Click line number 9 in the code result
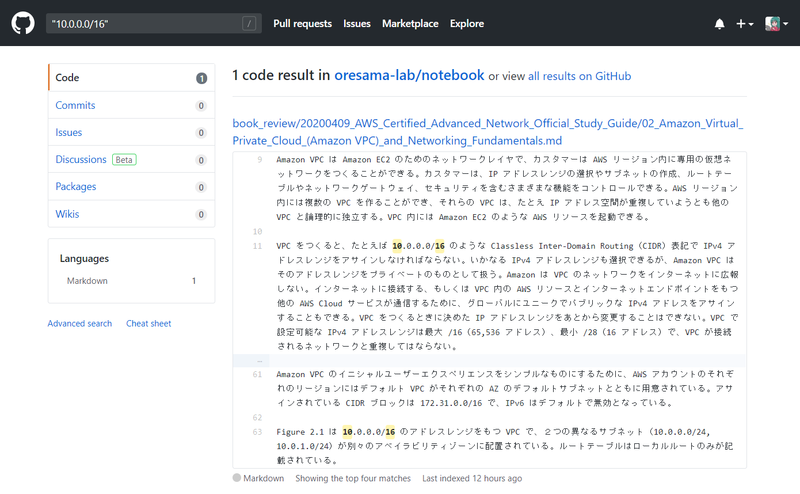Screen dimensions: 800x494 (259, 160)
